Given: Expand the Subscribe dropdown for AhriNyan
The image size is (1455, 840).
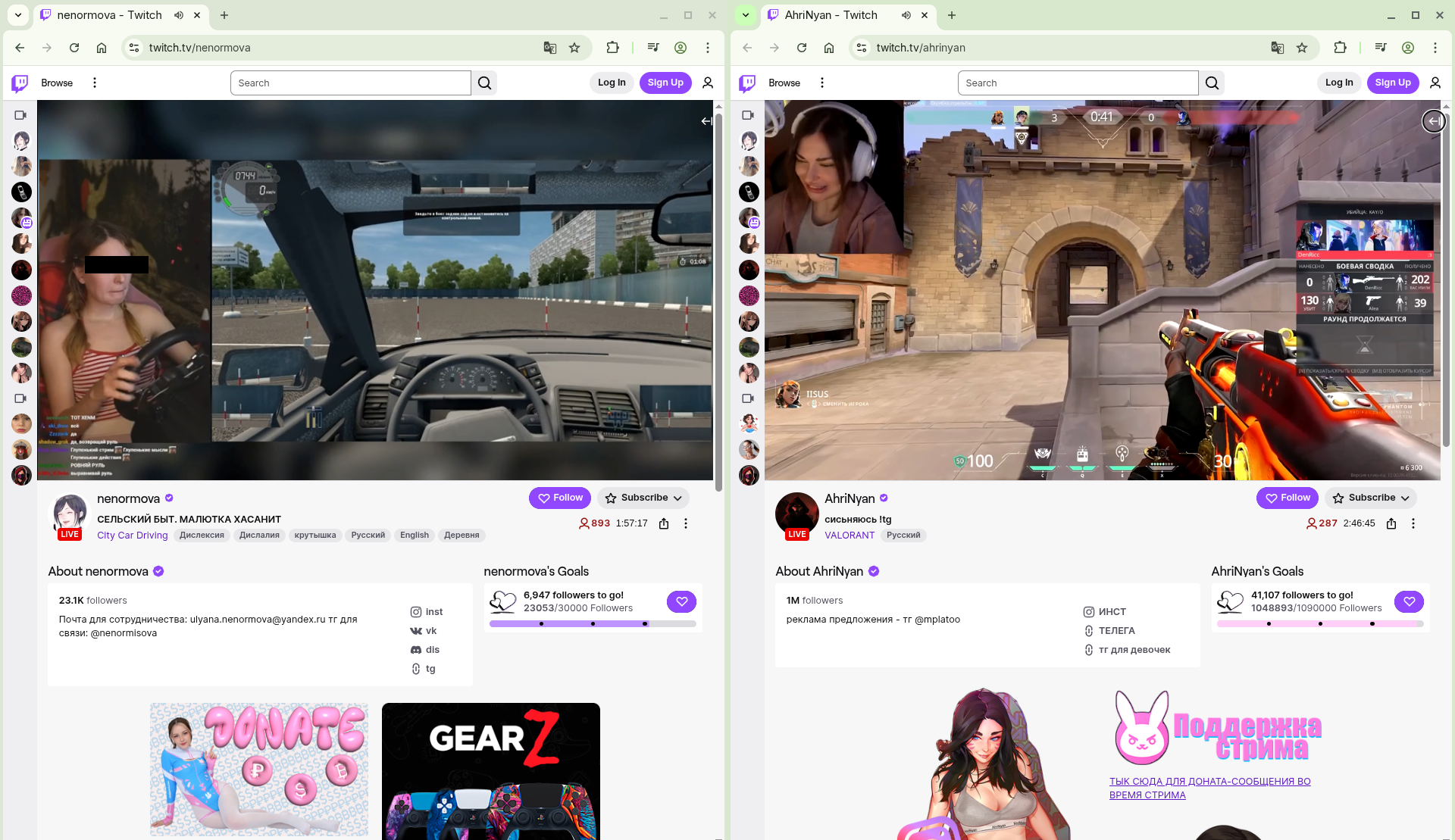Looking at the screenshot, I should tap(1405, 498).
